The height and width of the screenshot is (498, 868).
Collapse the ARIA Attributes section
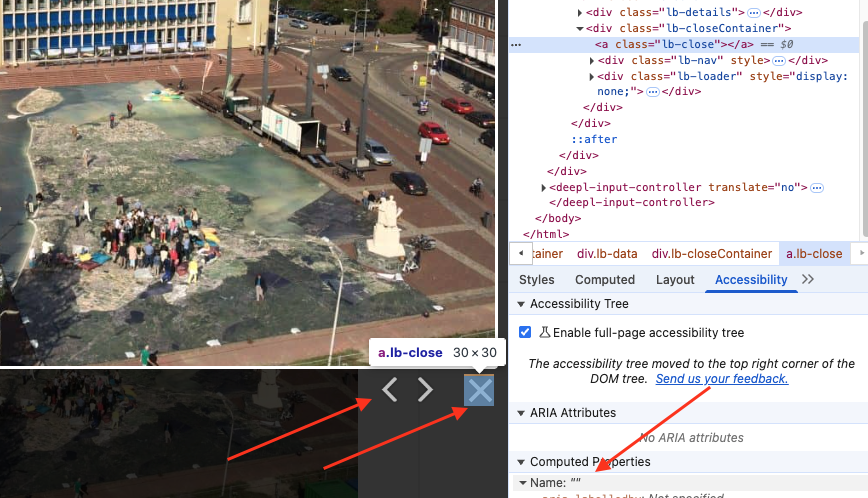[x=520, y=413]
